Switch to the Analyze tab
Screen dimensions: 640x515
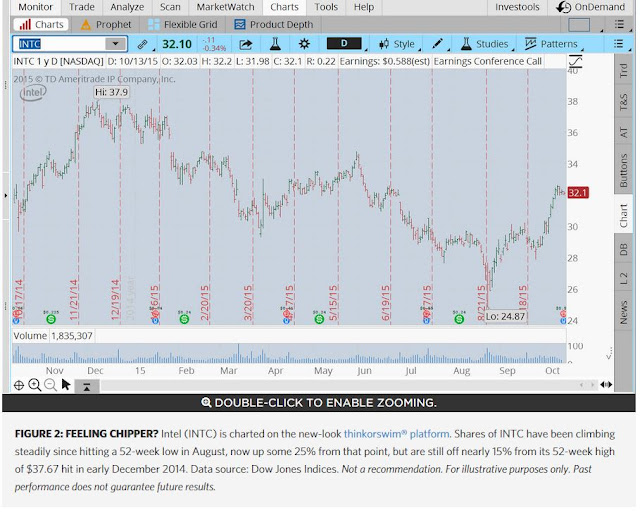tap(127, 7)
